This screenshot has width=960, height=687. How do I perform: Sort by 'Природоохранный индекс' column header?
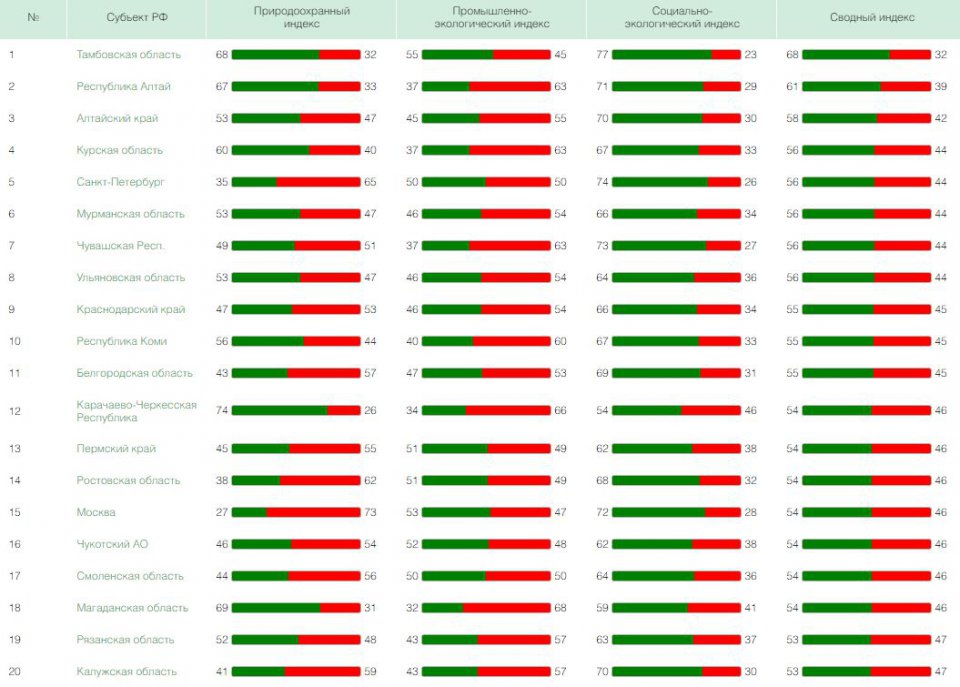tap(295, 17)
